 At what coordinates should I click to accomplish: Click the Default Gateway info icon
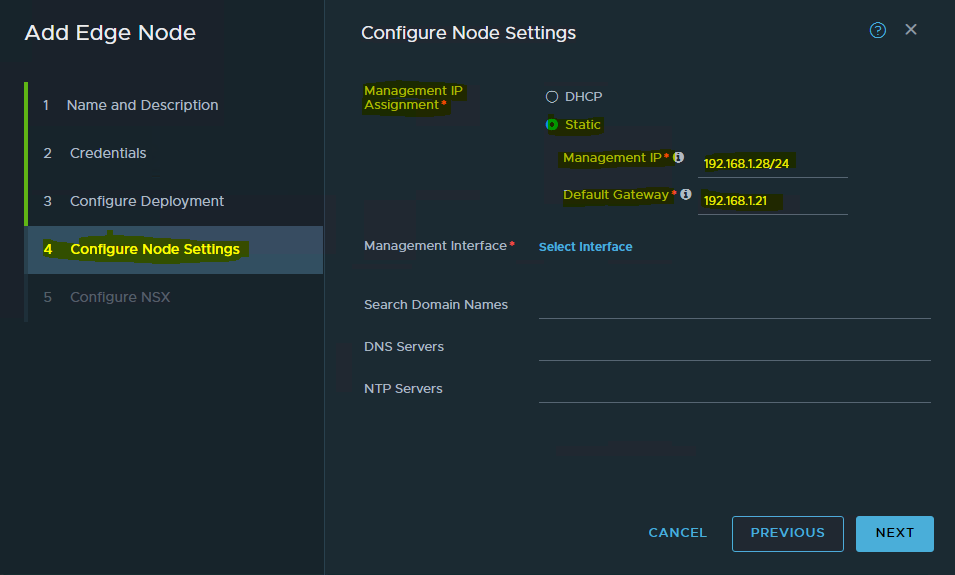pyautogui.click(x=686, y=194)
